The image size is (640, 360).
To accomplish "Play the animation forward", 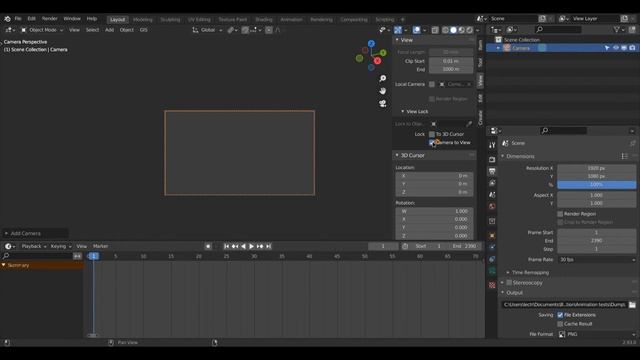I will pos(251,246).
